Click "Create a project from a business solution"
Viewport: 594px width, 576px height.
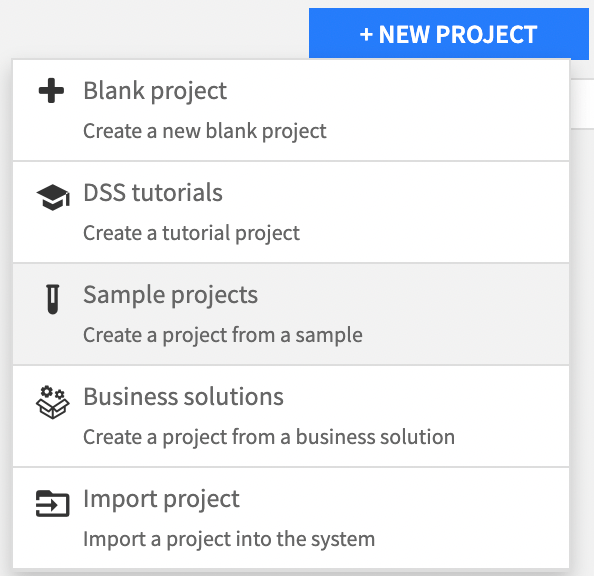pos(269,437)
